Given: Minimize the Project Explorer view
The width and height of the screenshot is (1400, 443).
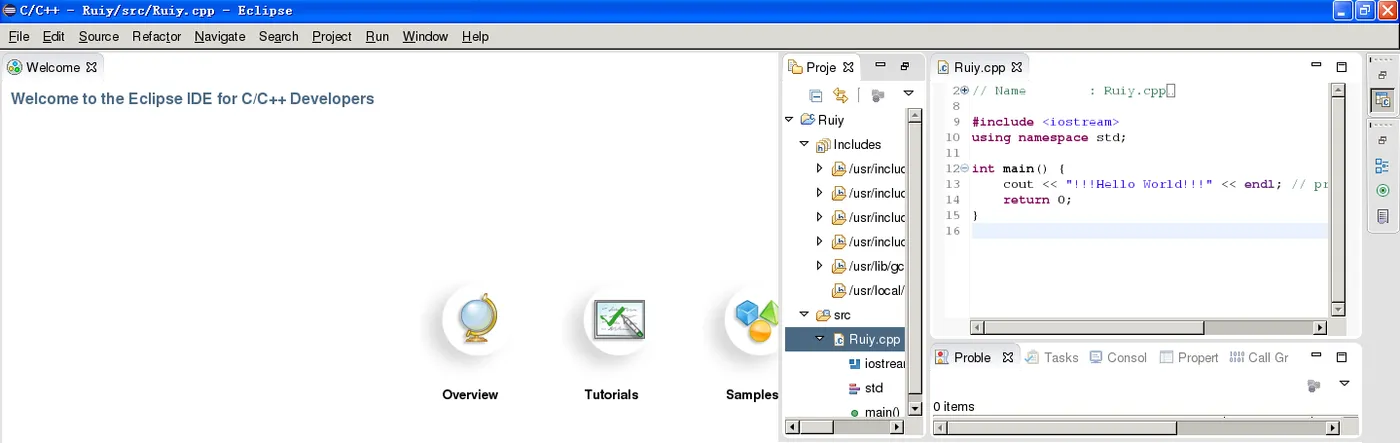Looking at the screenshot, I should pyautogui.click(x=880, y=65).
